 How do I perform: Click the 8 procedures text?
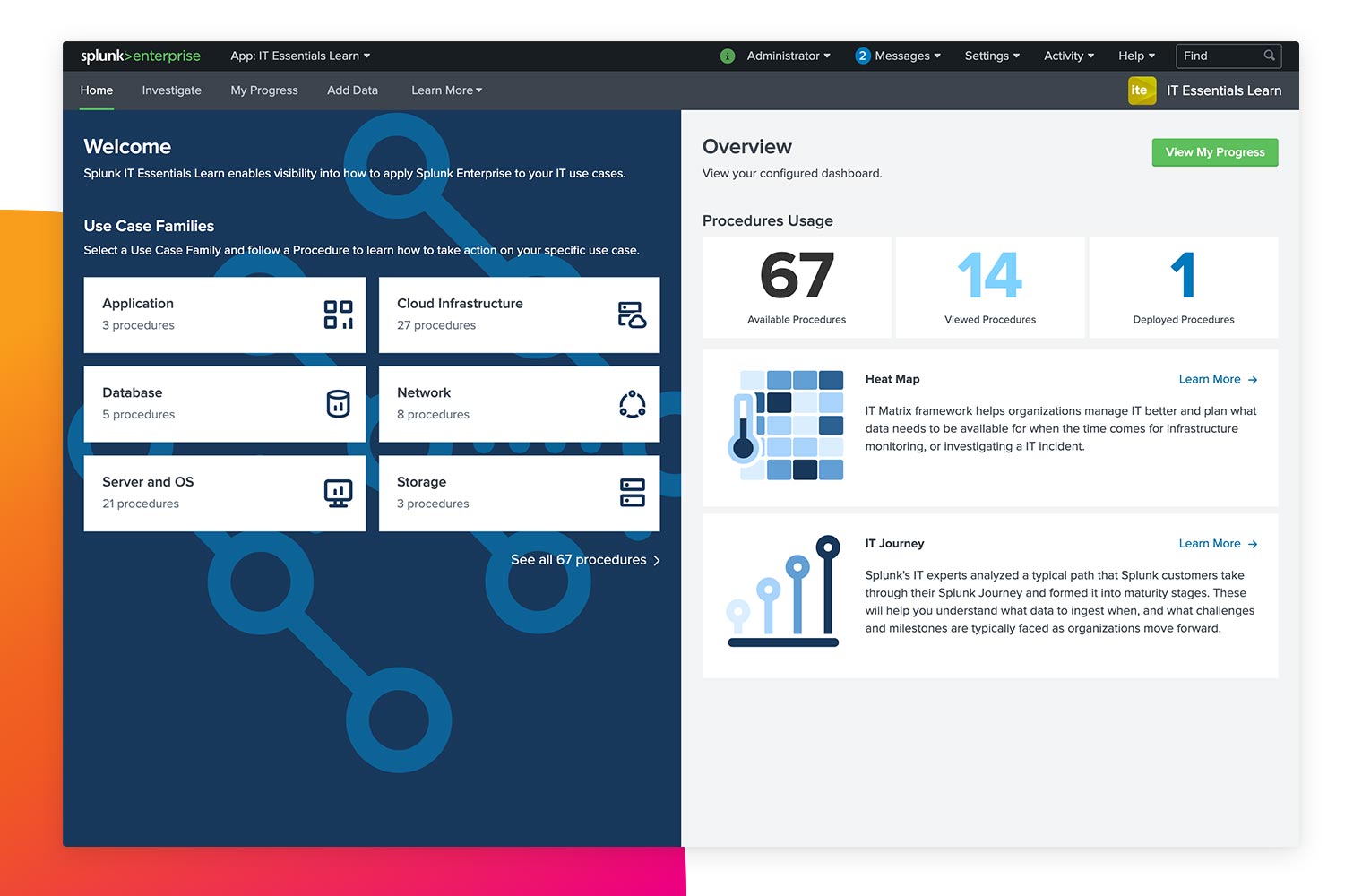point(433,414)
